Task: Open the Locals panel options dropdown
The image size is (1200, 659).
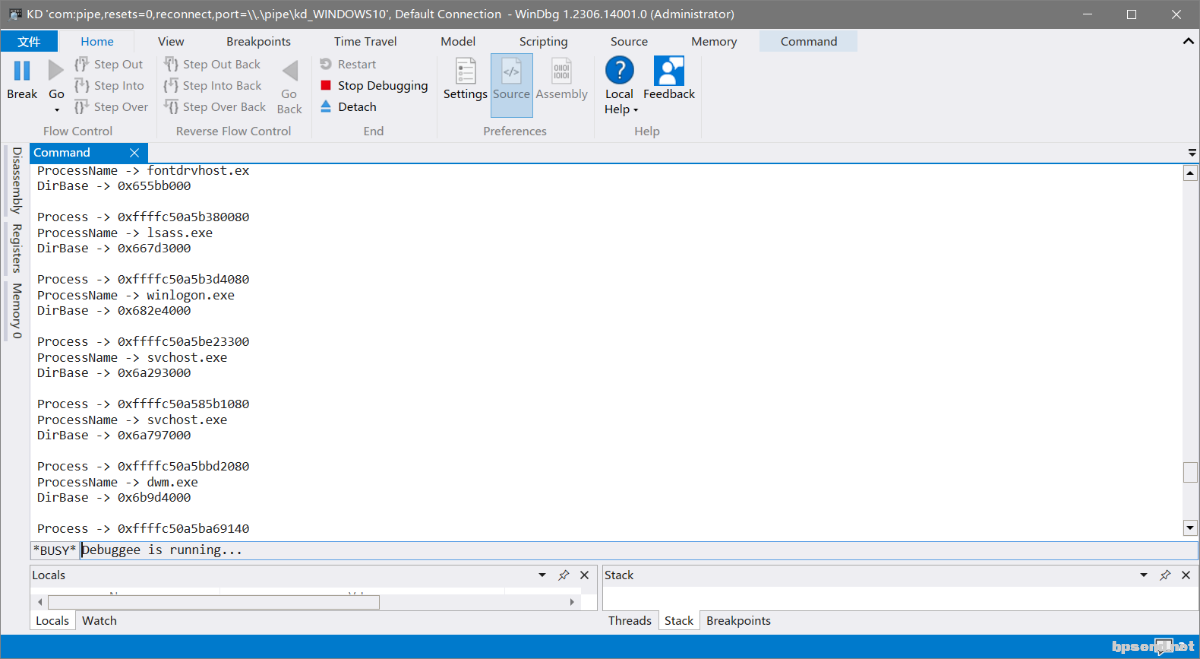Action: pos(542,575)
